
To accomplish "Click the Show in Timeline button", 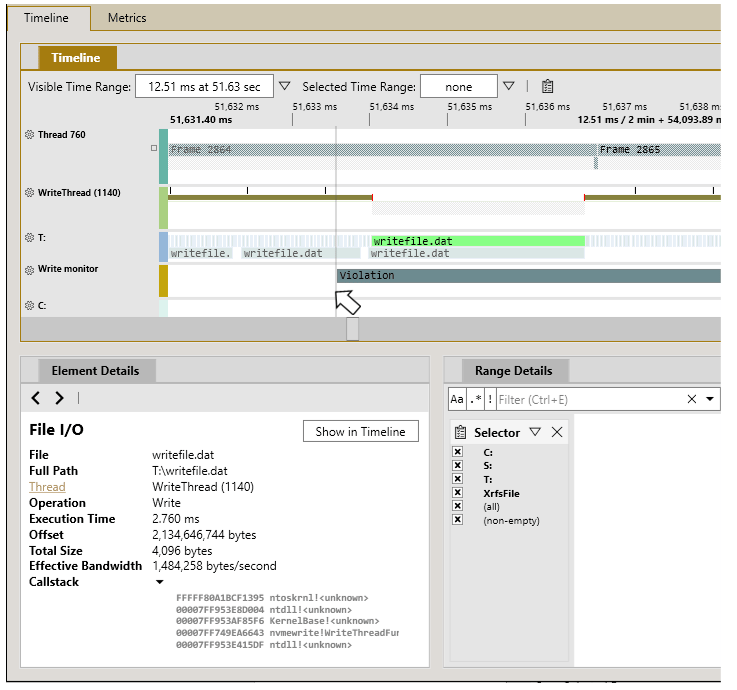I will (x=361, y=431).
